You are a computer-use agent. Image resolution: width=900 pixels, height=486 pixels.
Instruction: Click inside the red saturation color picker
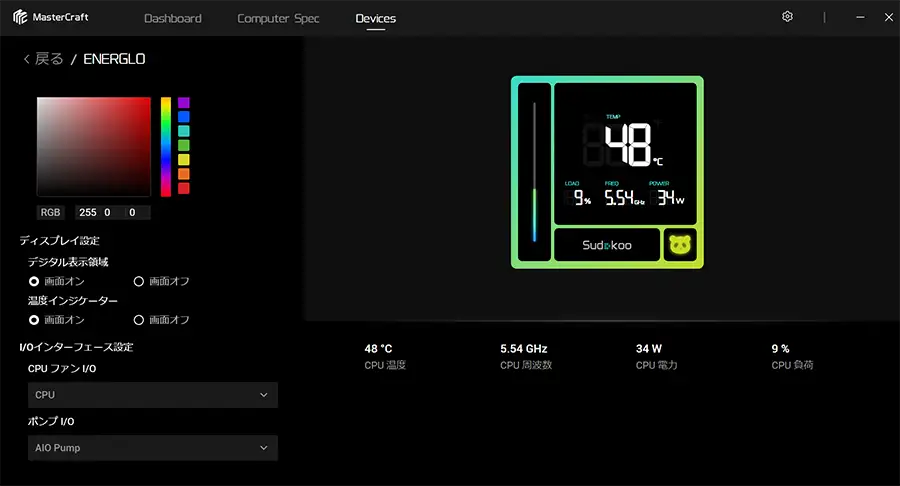point(94,147)
